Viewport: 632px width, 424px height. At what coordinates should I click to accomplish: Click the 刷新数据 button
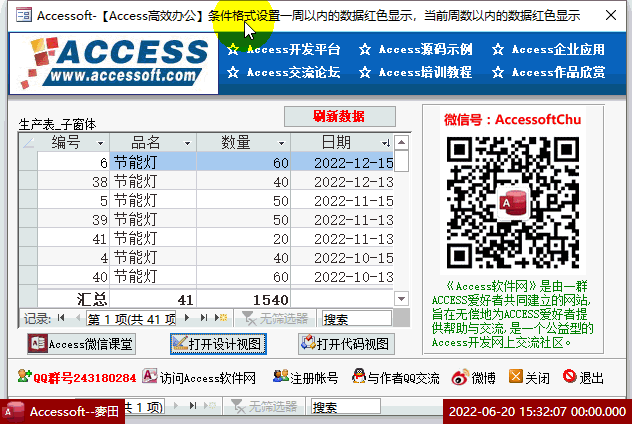tap(339, 116)
